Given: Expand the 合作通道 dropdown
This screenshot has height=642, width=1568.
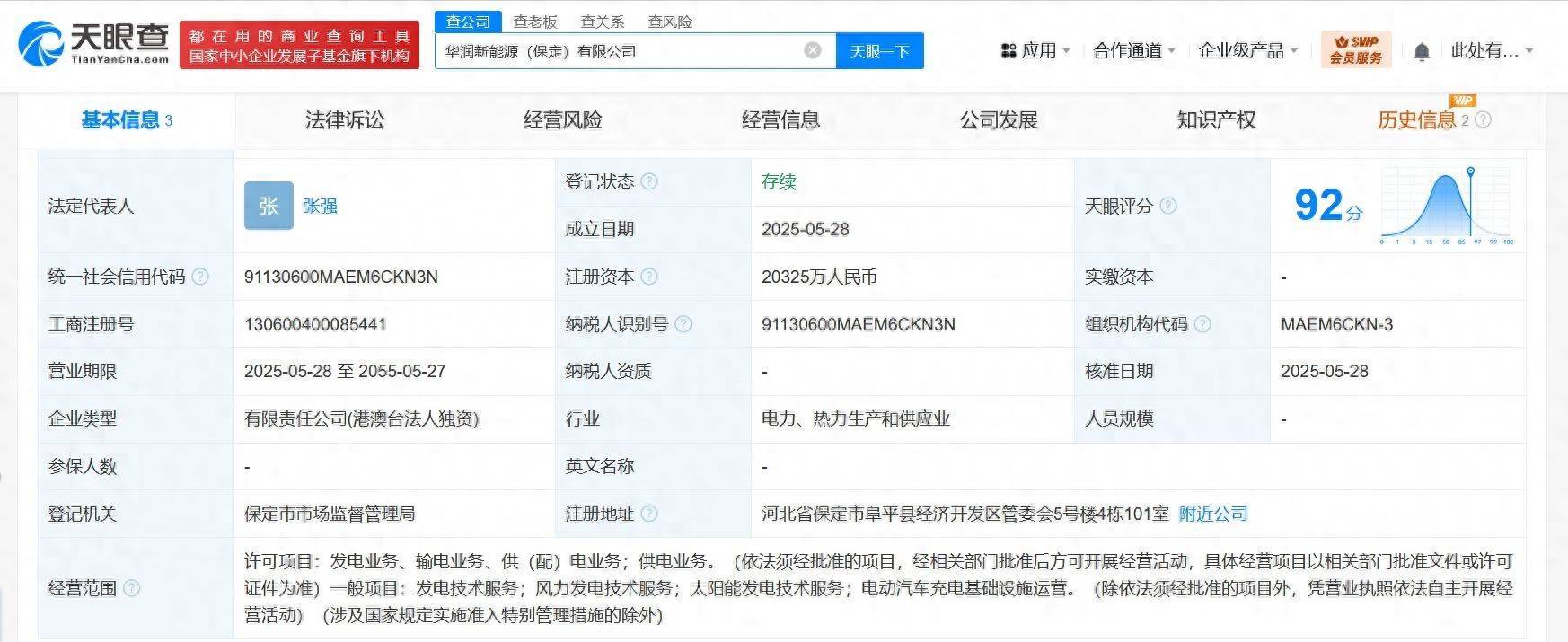Looking at the screenshot, I should (x=1133, y=51).
